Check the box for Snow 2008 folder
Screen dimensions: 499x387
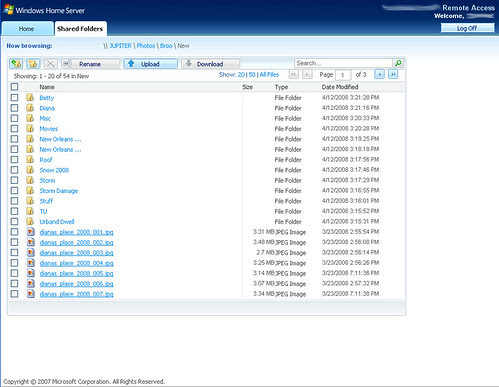(14, 170)
